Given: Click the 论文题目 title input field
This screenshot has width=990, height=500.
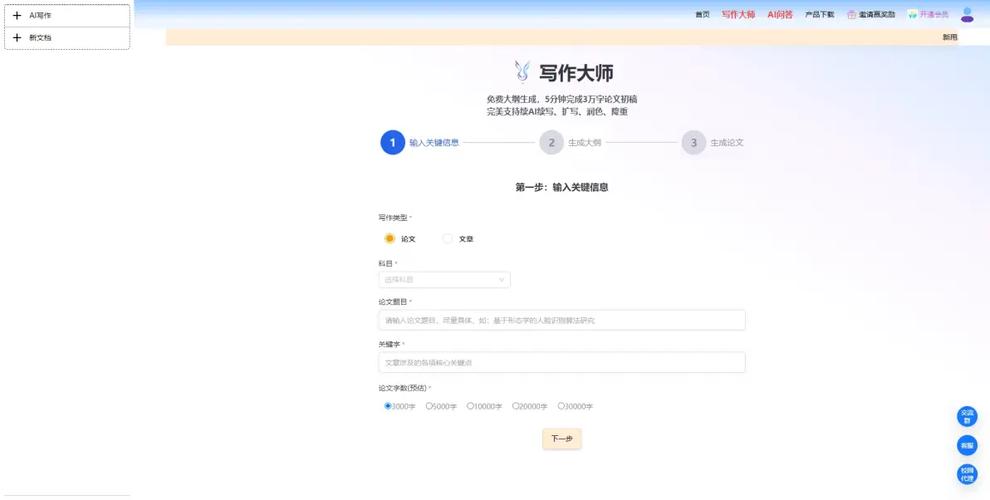Looking at the screenshot, I should (562, 320).
